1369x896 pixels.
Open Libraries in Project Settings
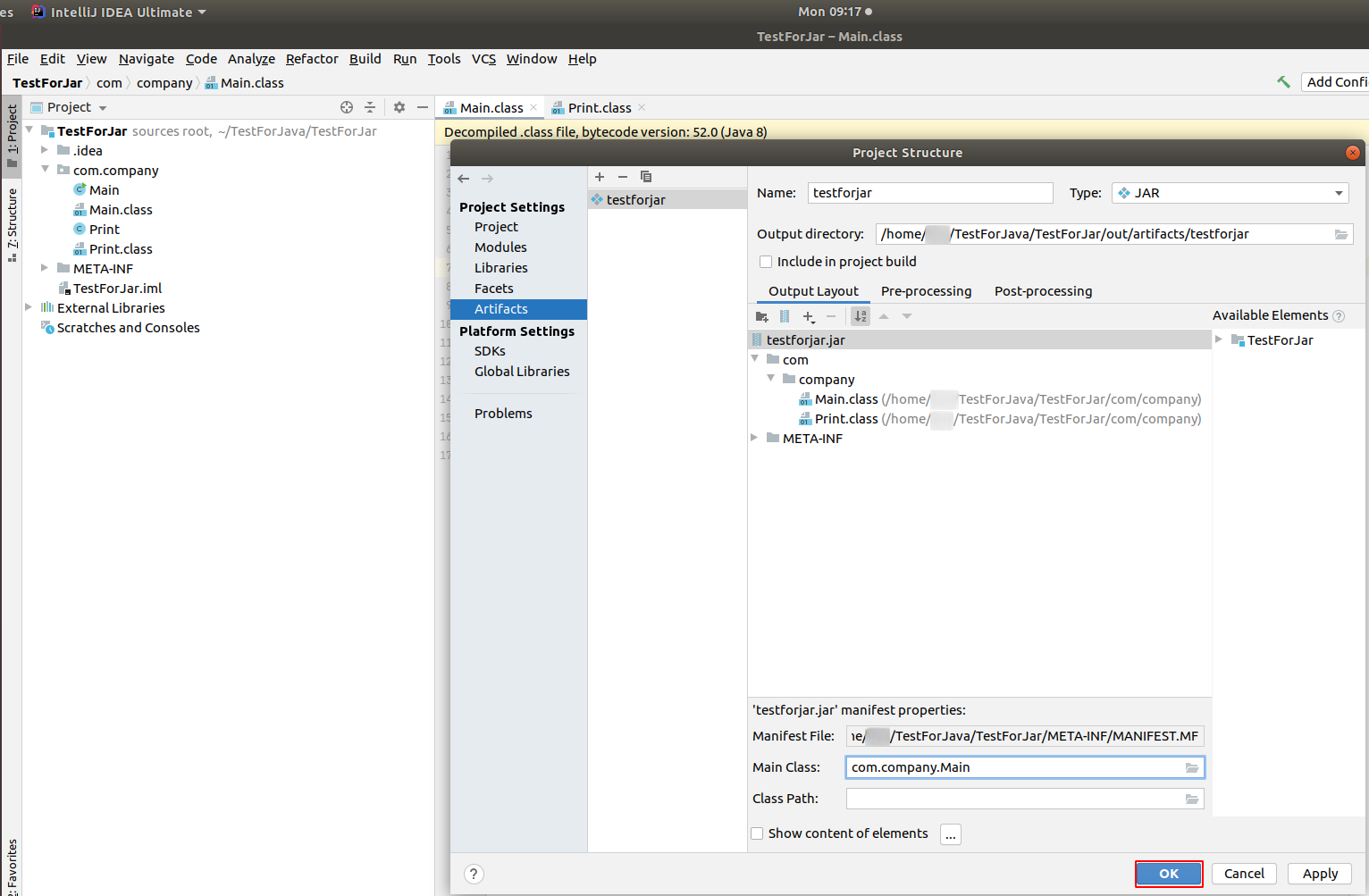(500, 268)
